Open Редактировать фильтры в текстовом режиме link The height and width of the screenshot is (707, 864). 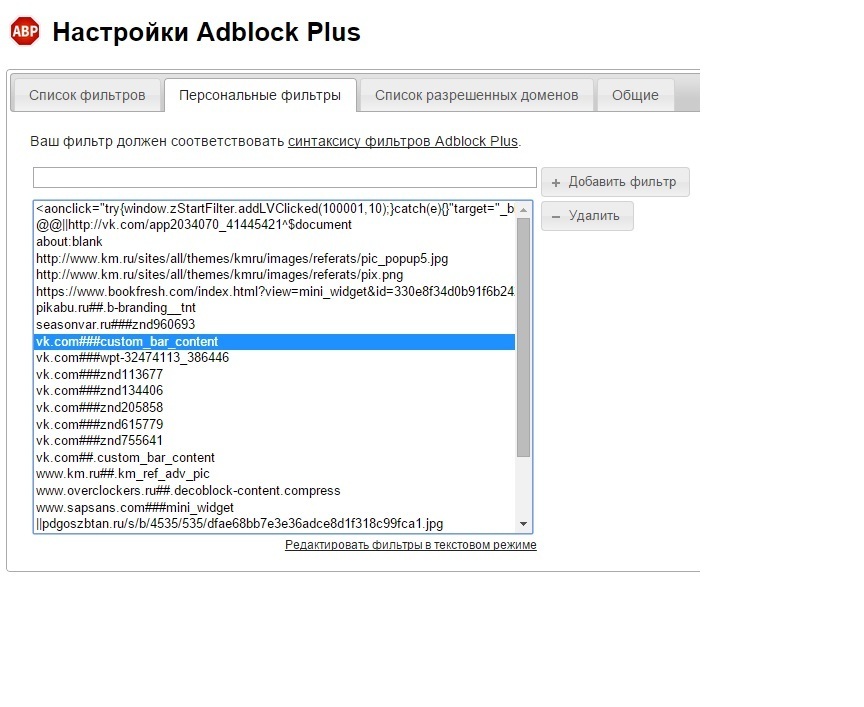point(410,545)
